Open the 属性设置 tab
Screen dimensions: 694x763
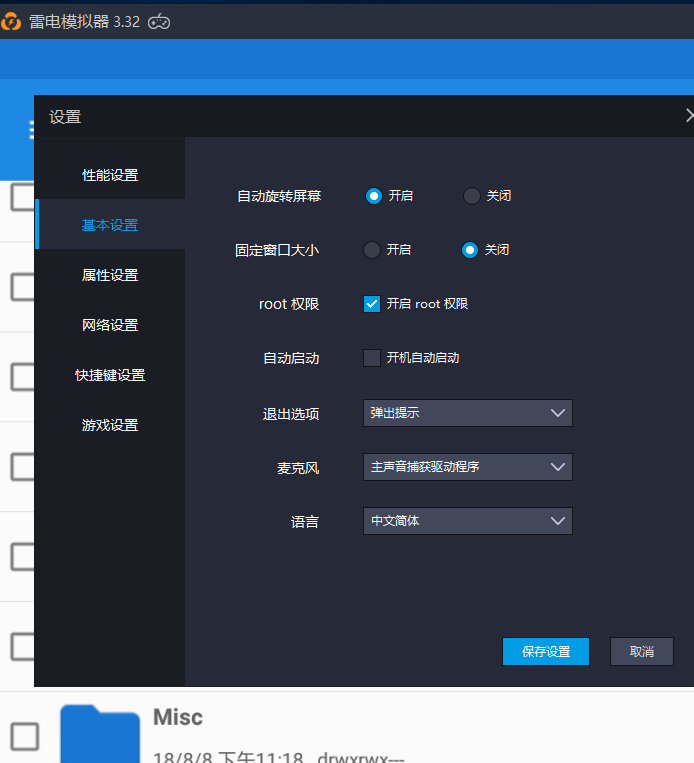[110, 275]
